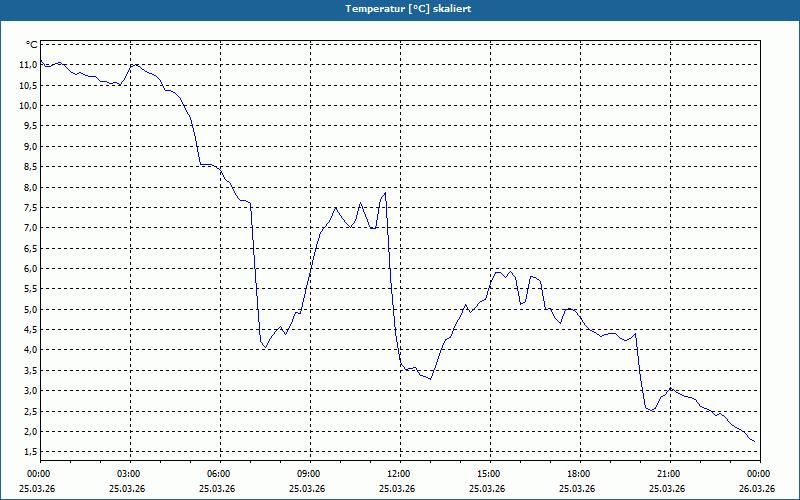Image resolution: width=800 pixels, height=500 pixels.
Task: Click the 2,5 y-axis label
Action: pos(31,411)
